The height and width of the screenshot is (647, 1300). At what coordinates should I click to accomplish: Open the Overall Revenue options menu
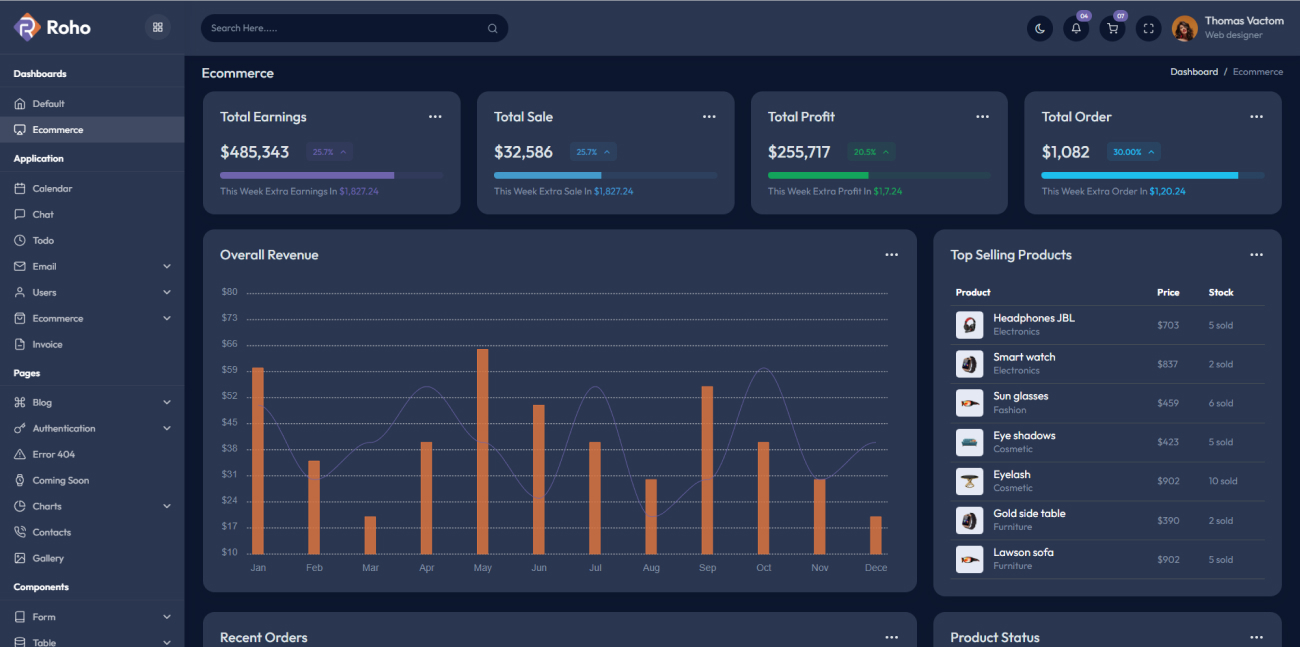click(891, 254)
